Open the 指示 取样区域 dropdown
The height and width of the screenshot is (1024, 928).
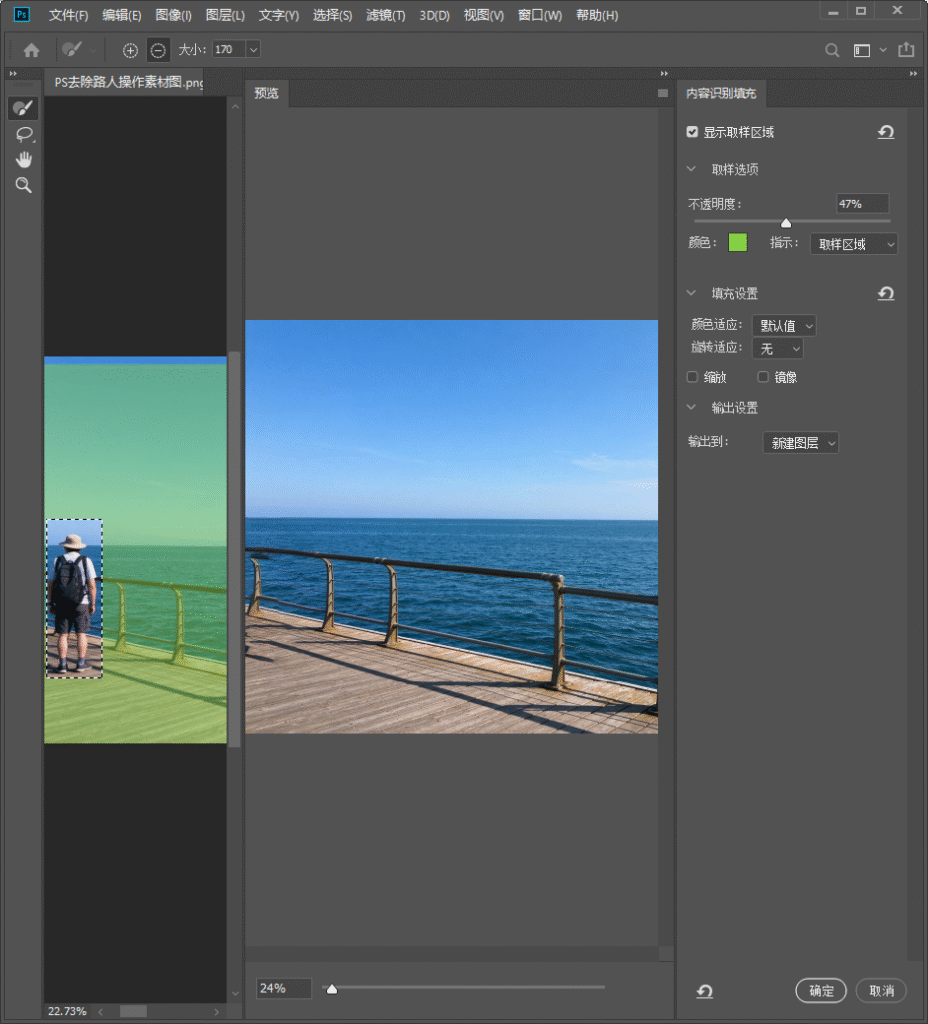click(x=854, y=244)
